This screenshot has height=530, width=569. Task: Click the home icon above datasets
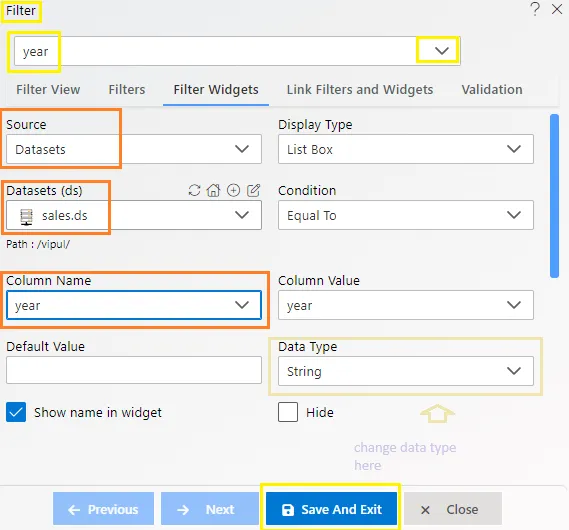213,190
